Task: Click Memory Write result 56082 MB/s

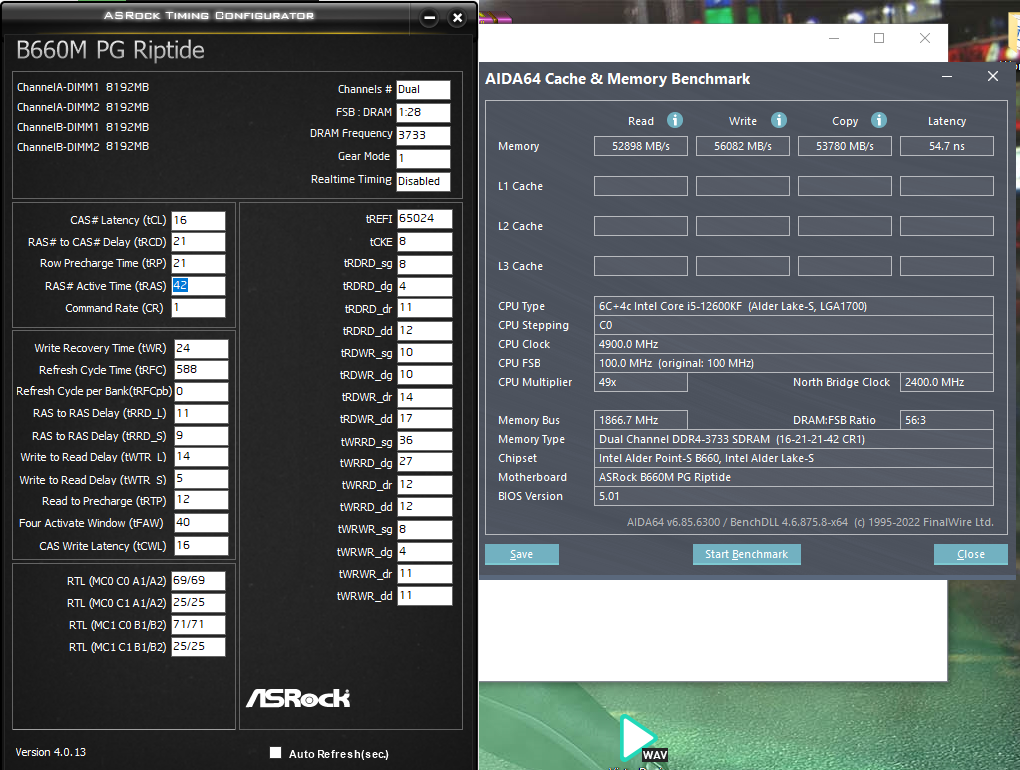Action: [x=743, y=146]
